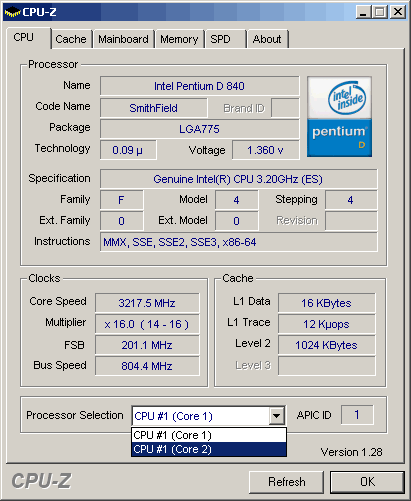Click the Intel Pentium D logo
411x501 pixels.
point(339,116)
